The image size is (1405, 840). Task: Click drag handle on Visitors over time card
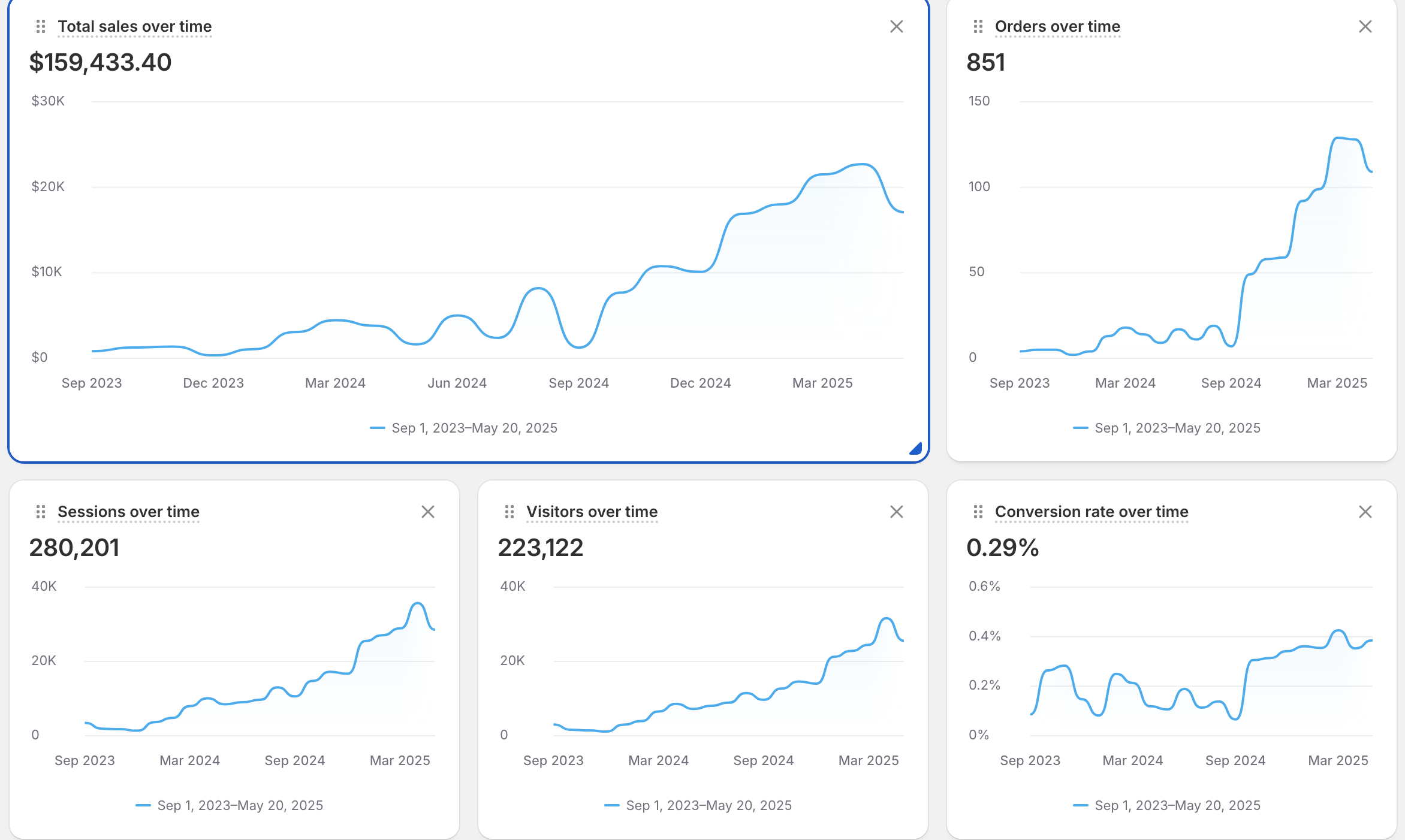pos(509,512)
